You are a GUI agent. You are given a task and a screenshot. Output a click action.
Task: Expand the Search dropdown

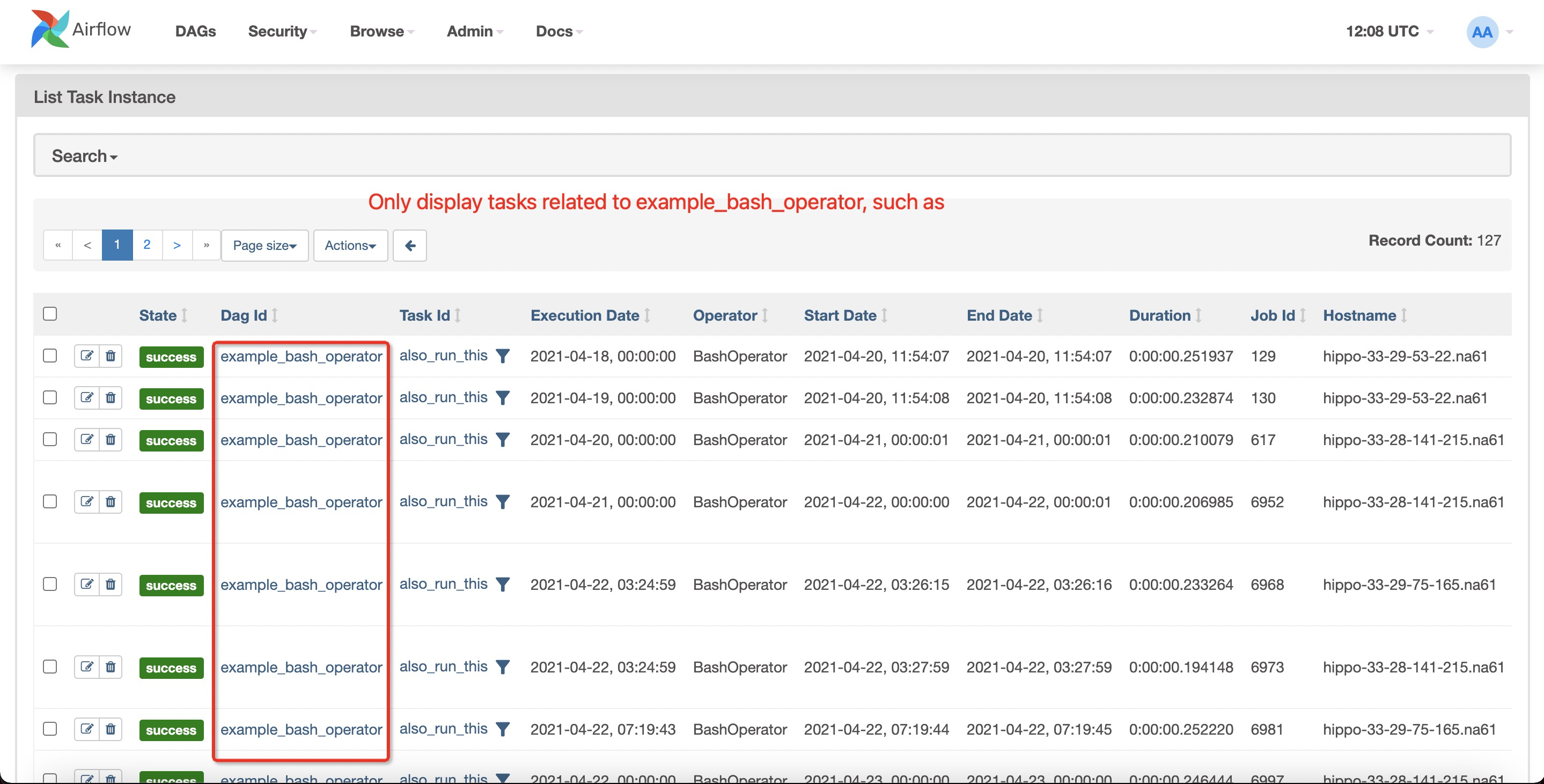click(x=84, y=156)
